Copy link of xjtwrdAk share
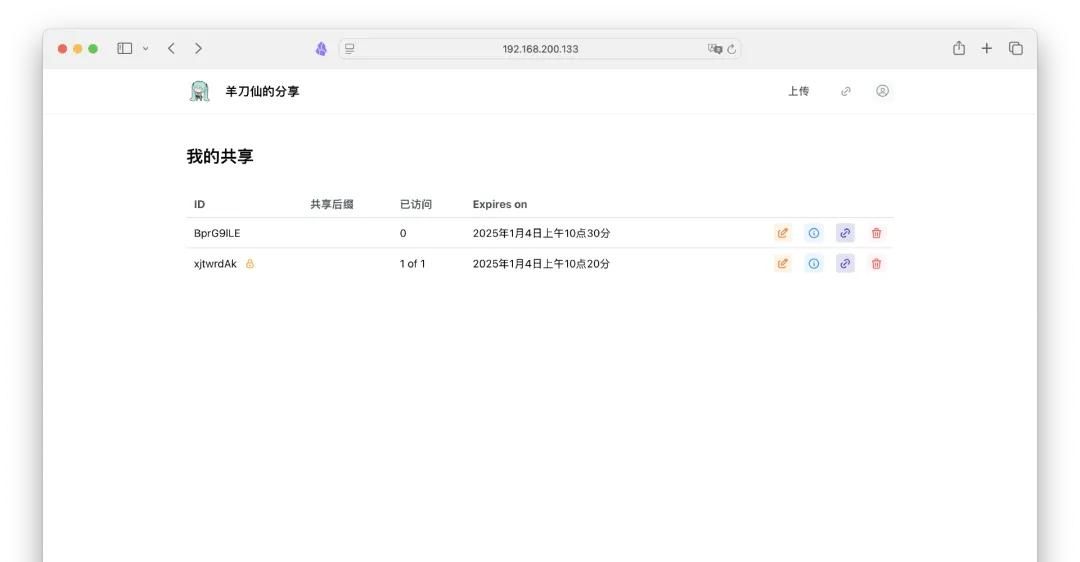The image size is (1080, 562). click(x=845, y=263)
